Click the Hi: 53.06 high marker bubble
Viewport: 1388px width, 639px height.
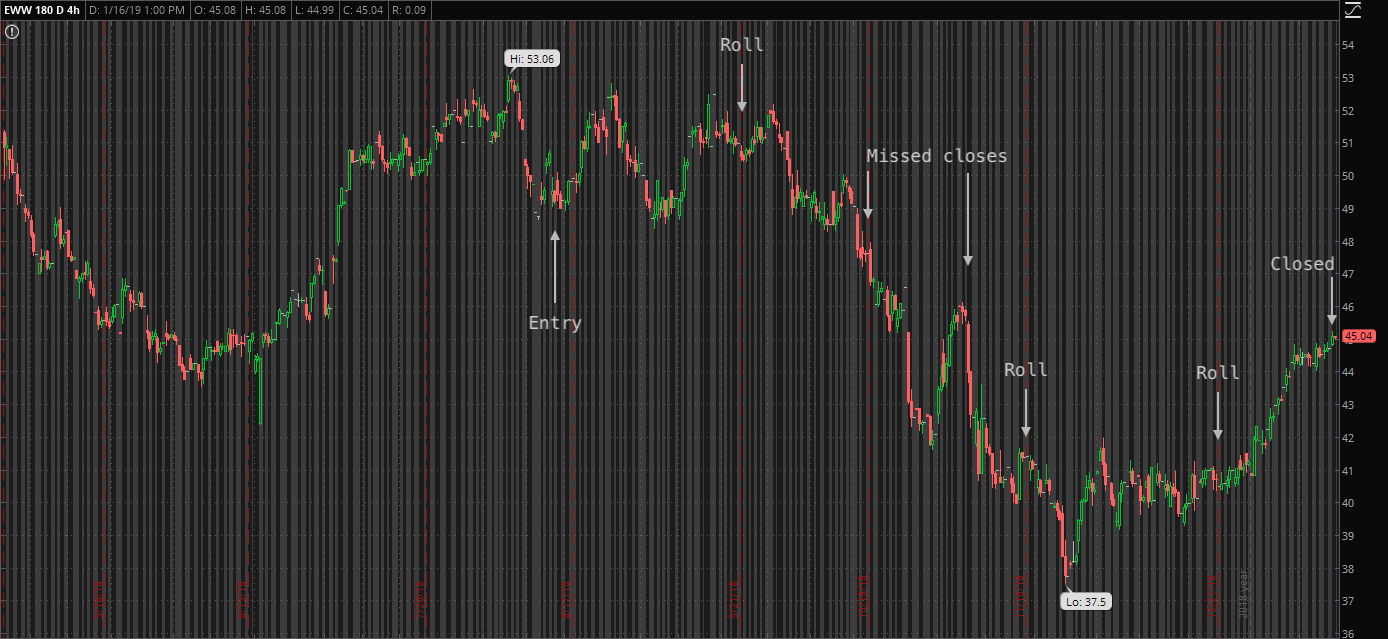coord(534,58)
